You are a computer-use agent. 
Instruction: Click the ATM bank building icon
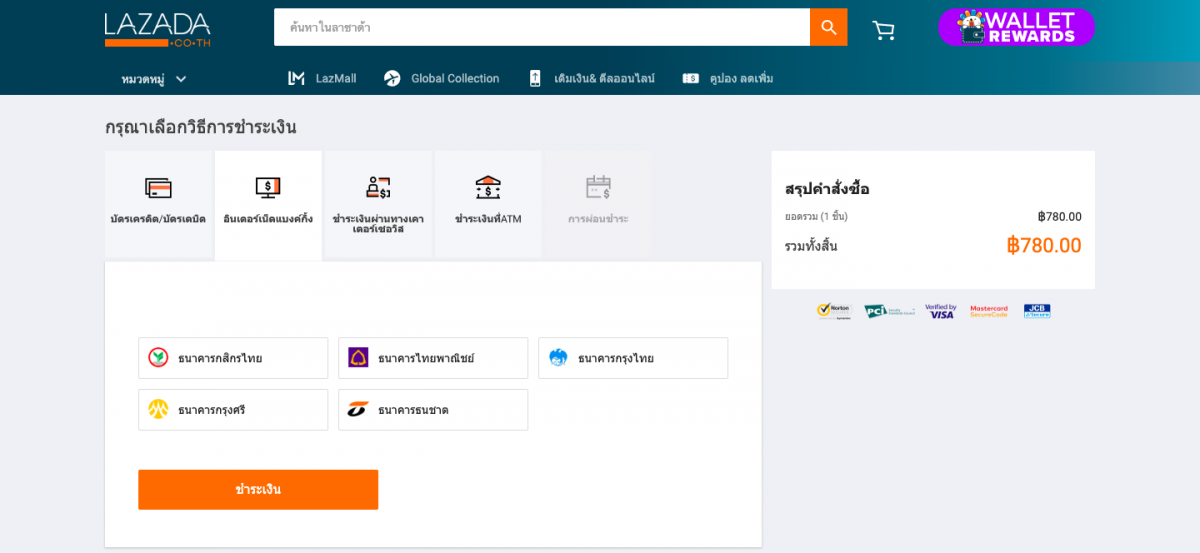pos(488,187)
